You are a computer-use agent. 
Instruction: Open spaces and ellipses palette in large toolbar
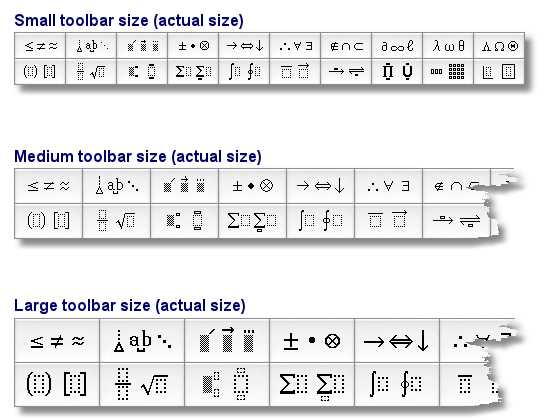tap(142, 341)
